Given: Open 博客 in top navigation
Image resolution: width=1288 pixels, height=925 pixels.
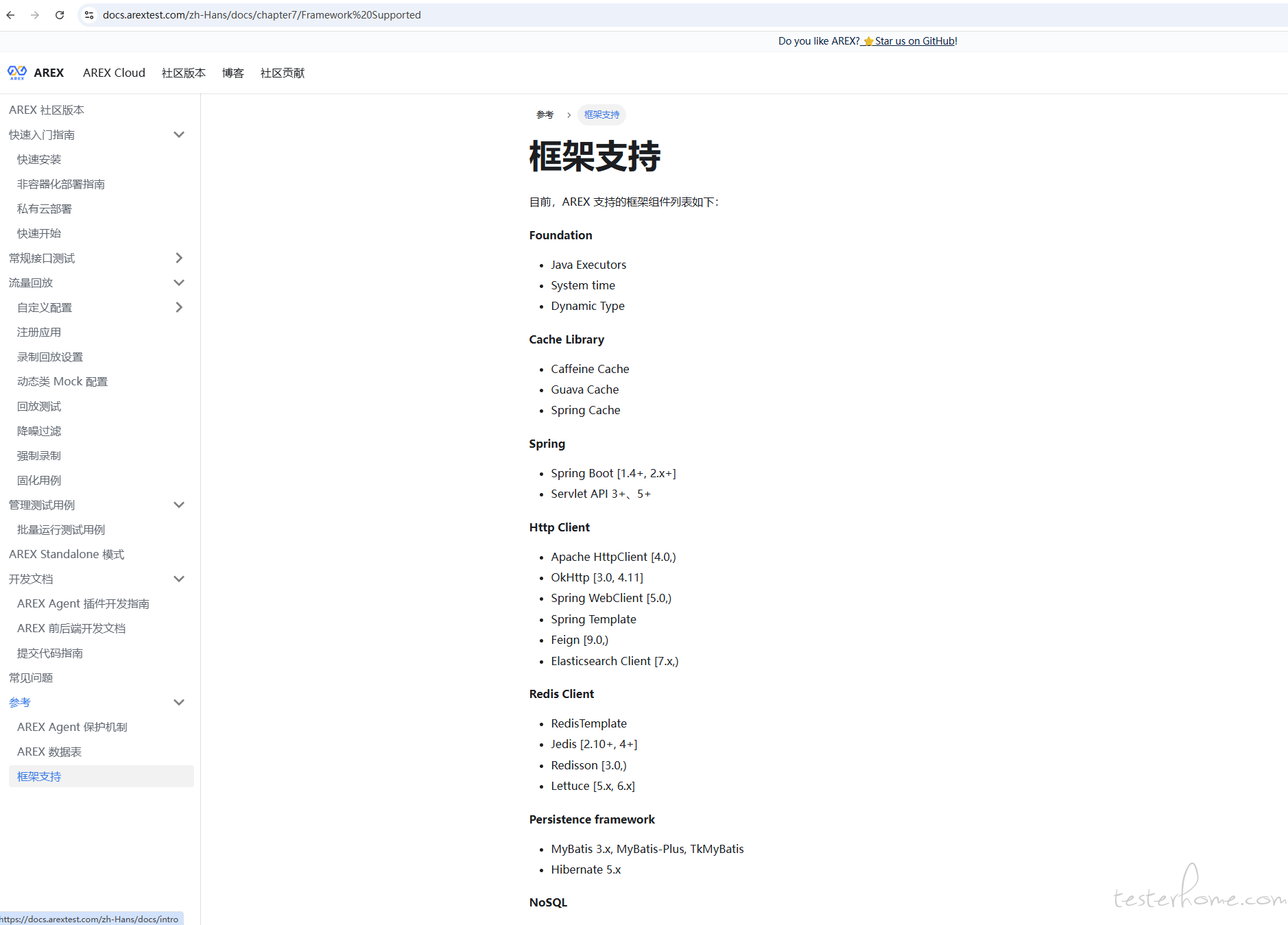Looking at the screenshot, I should coord(233,73).
